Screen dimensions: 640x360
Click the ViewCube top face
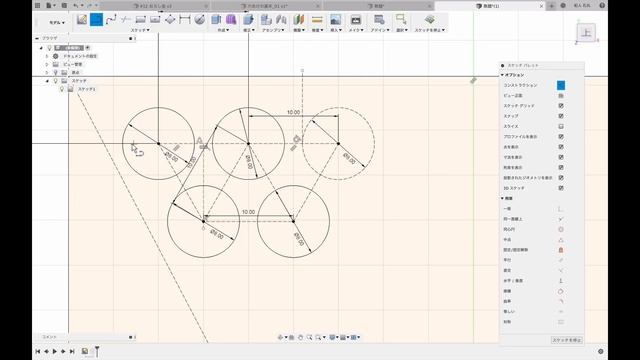586,32
